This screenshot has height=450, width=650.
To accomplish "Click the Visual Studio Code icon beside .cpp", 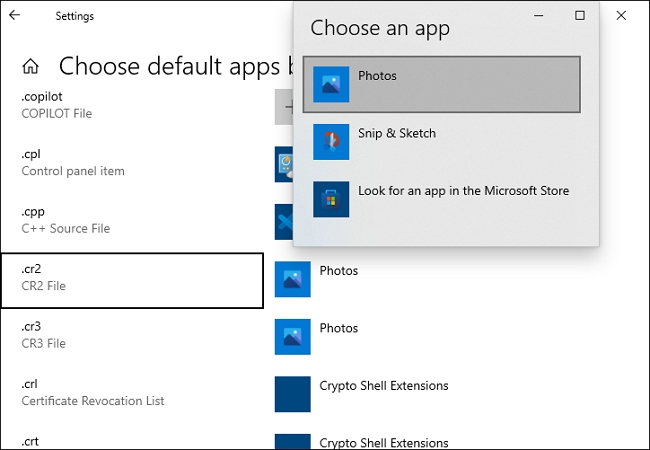I will [x=284, y=222].
